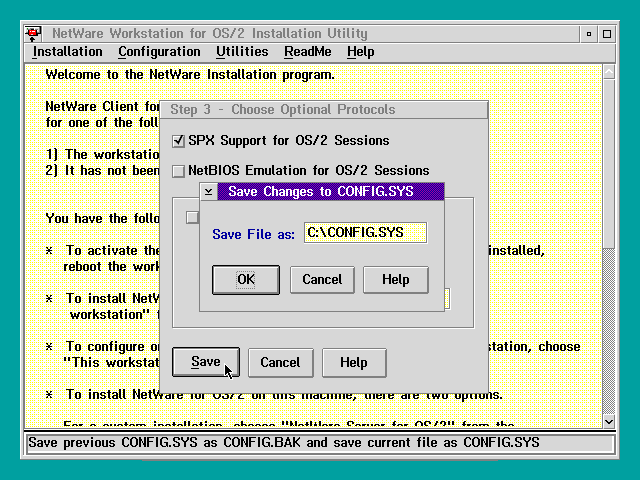The image size is (640, 480).
Task: Click scroll up arrow of main window
Action: (609, 72)
